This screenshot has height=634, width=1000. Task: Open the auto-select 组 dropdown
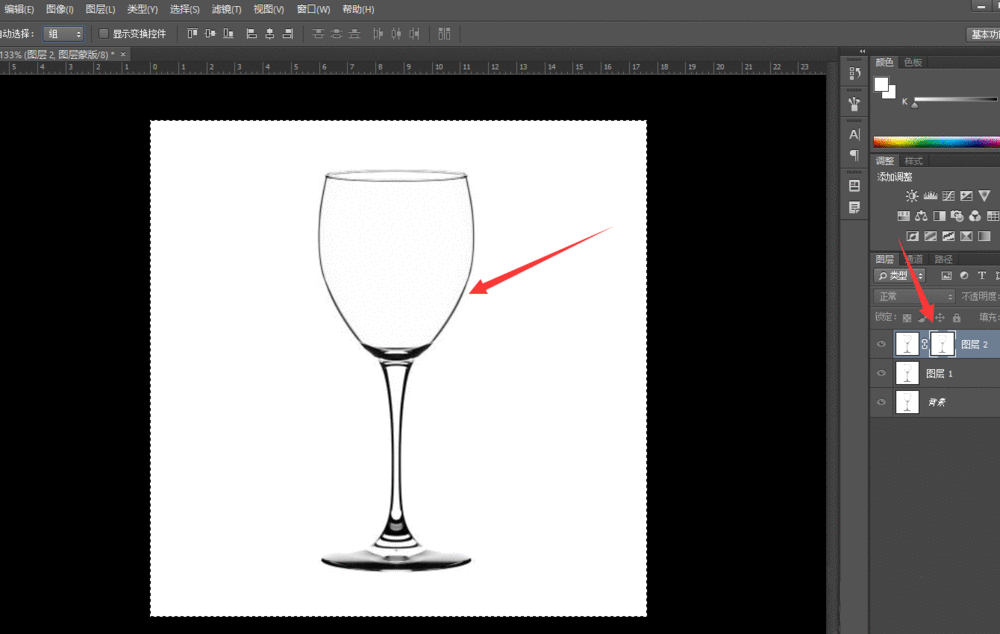click(x=64, y=34)
